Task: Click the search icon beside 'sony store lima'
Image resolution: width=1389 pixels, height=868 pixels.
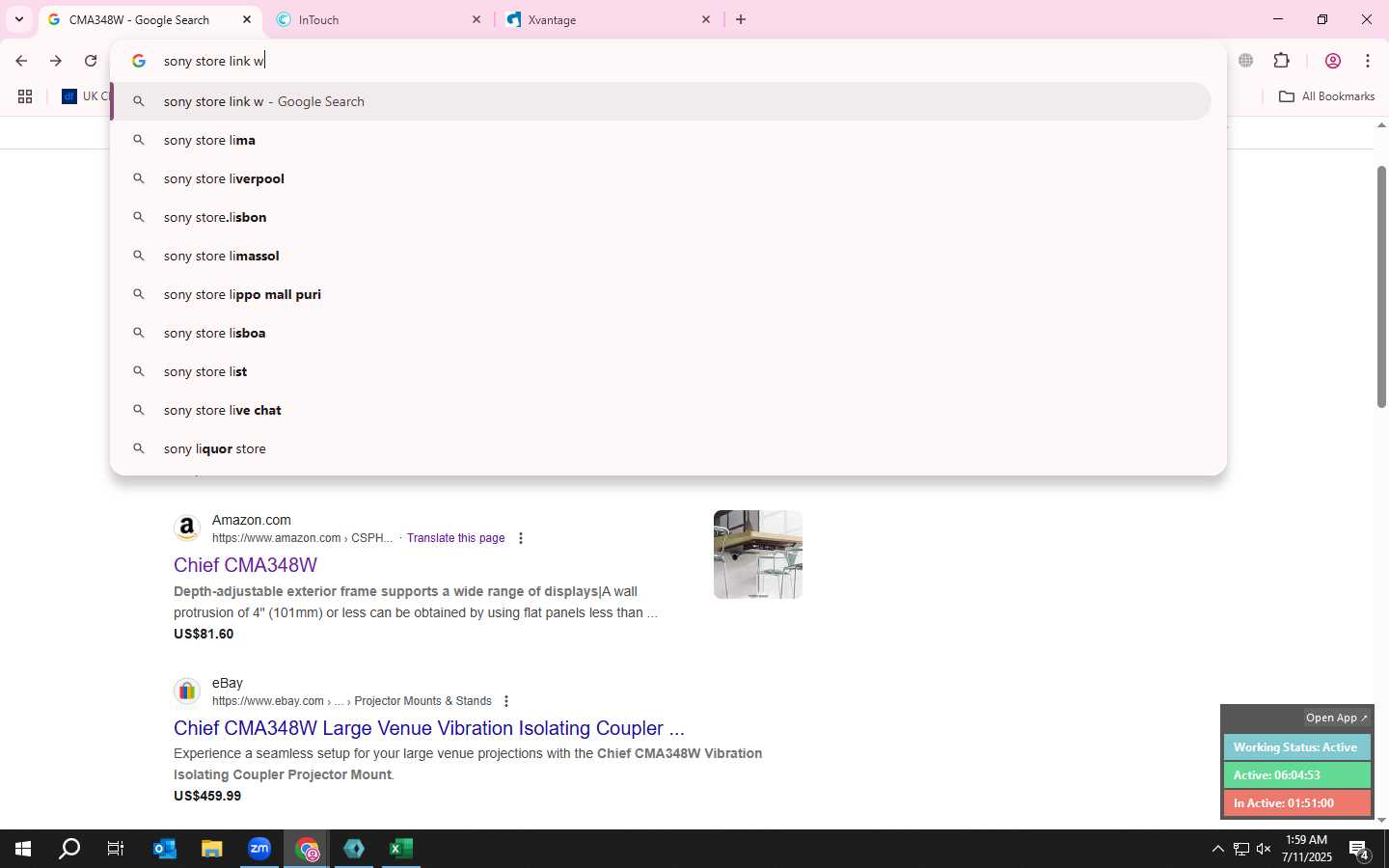Action: [139, 140]
